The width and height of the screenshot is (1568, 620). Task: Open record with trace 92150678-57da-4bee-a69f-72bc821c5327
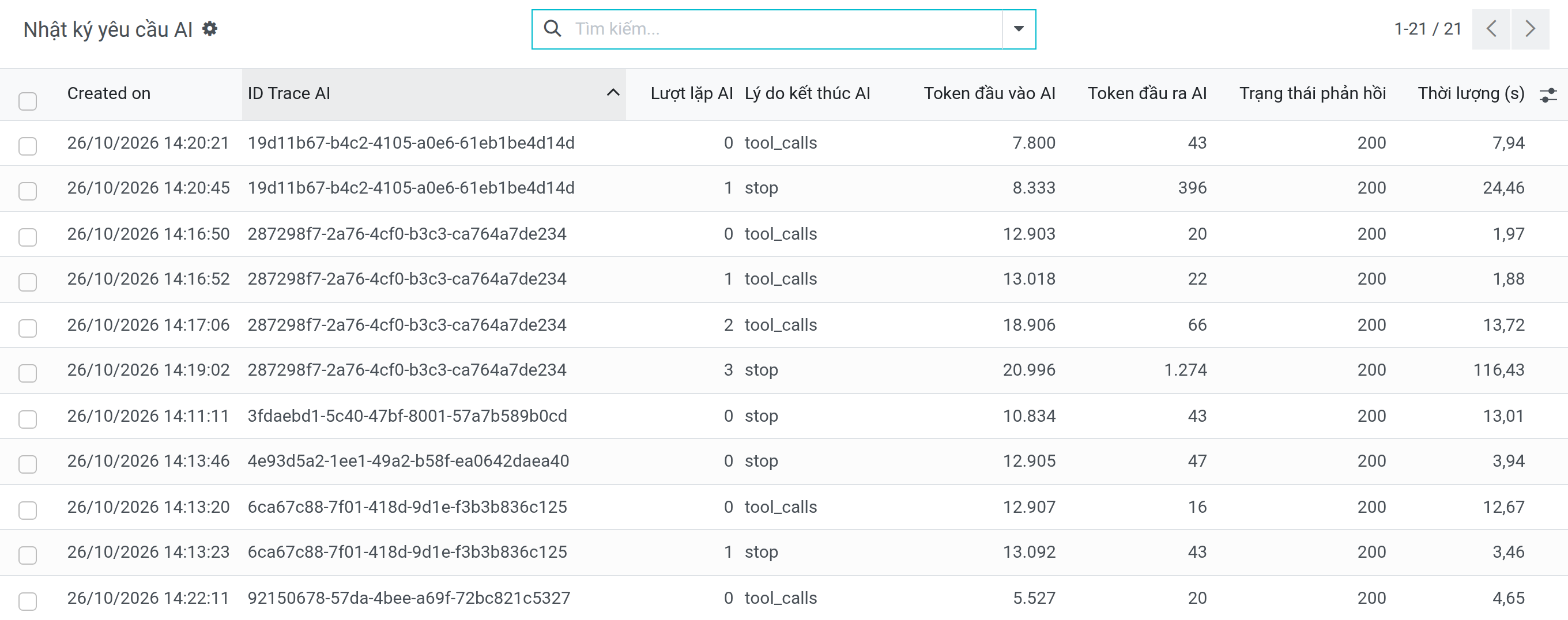click(x=409, y=598)
